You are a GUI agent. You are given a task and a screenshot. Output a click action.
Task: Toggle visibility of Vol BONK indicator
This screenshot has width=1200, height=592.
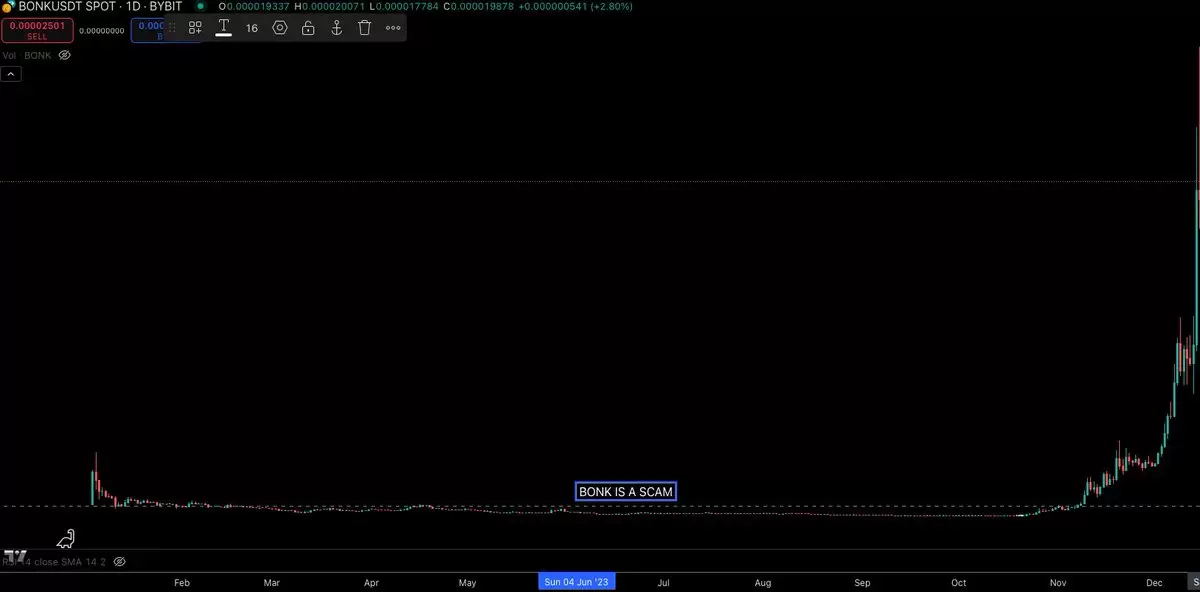pos(64,55)
